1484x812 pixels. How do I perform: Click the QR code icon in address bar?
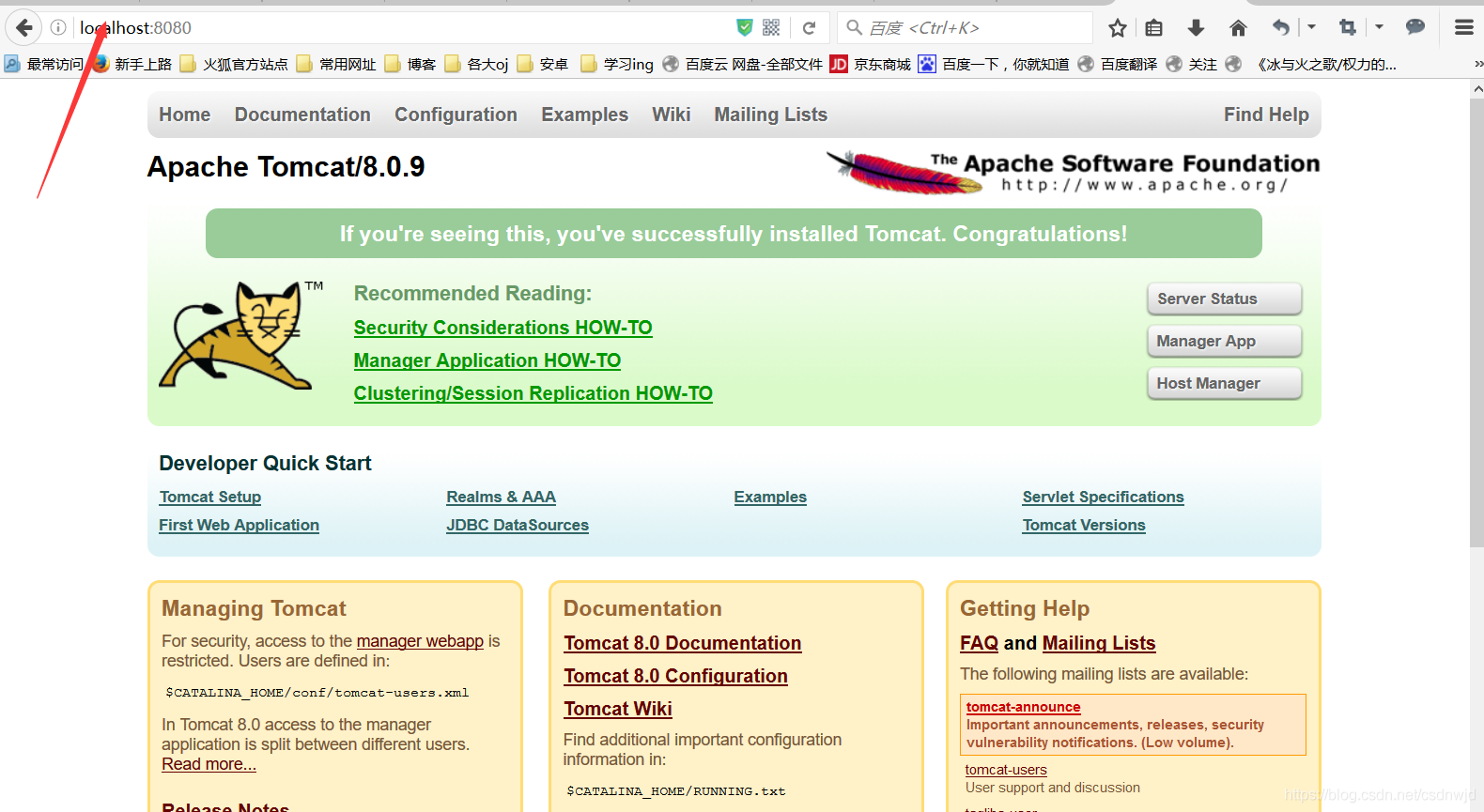[771, 28]
